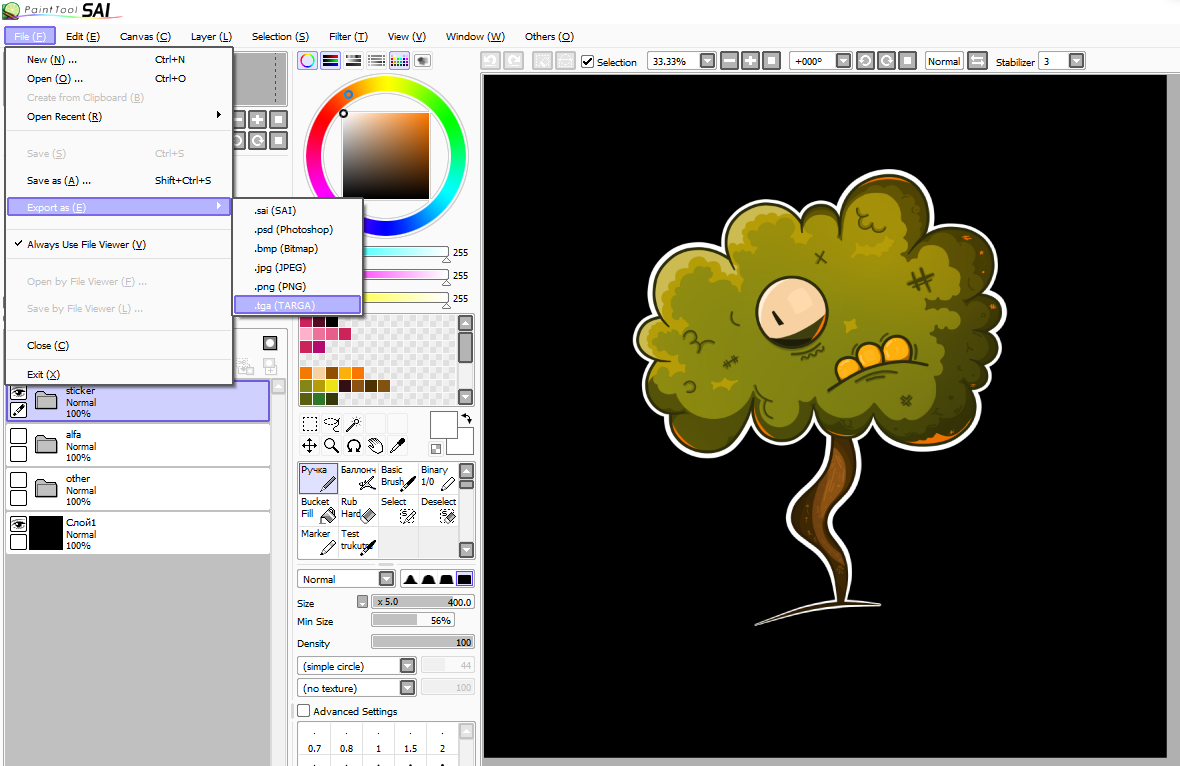Click the Zoom magnifier tool
Image resolution: width=1180 pixels, height=766 pixels.
331,445
